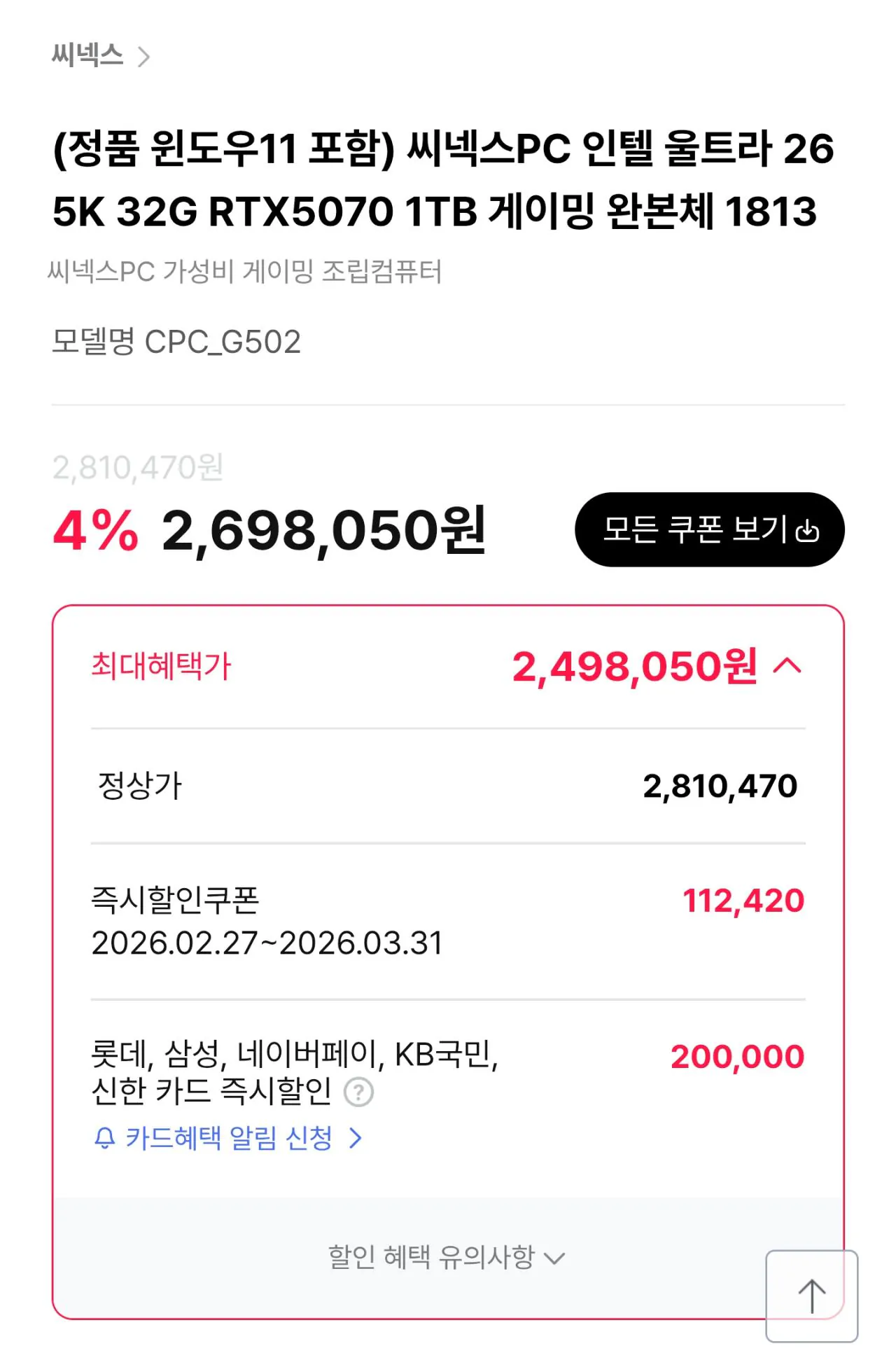Click the down chevron beside 할인 혜택 유의사항
Image resolution: width=896 pixels, height=1353 pixels.
point(554,1258)
